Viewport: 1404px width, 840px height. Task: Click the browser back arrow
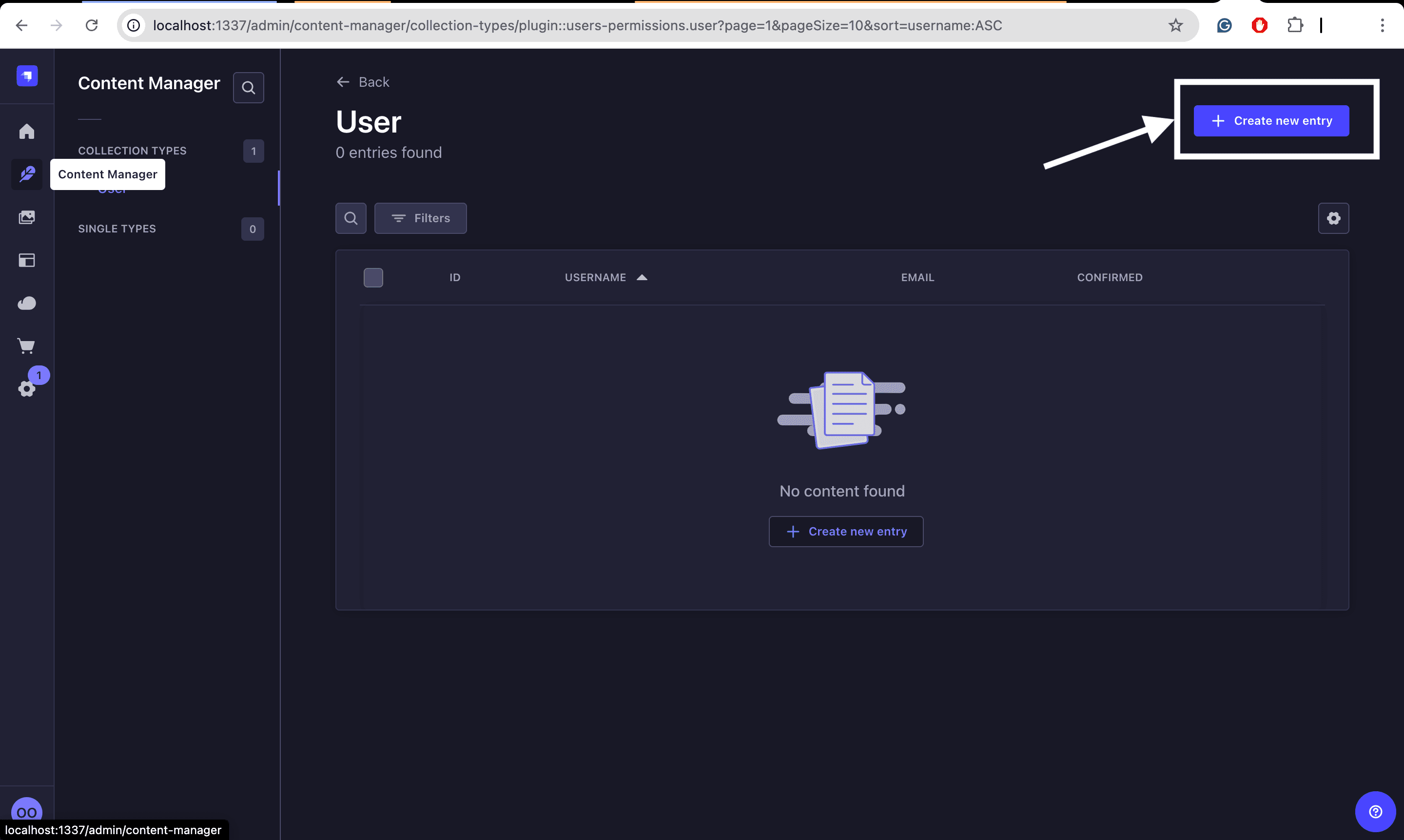point(21,25)
